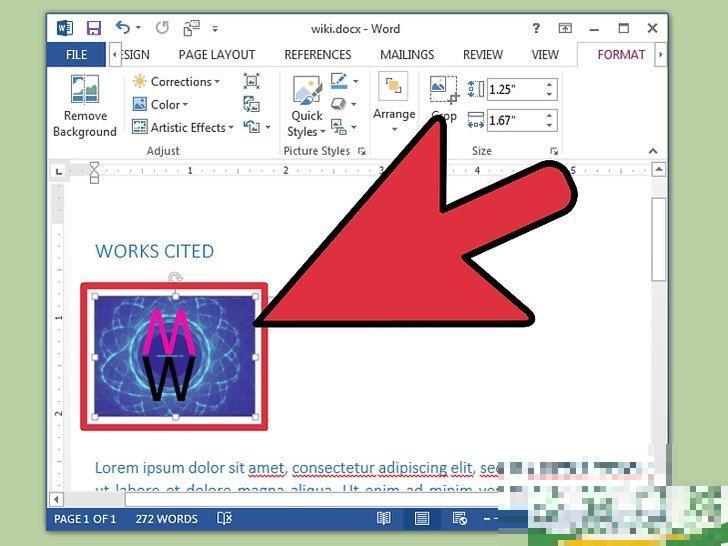The height and width of the screenshot is (546, 728).
Task: Expand the Corrections dropdown
Action: (180, 81)
